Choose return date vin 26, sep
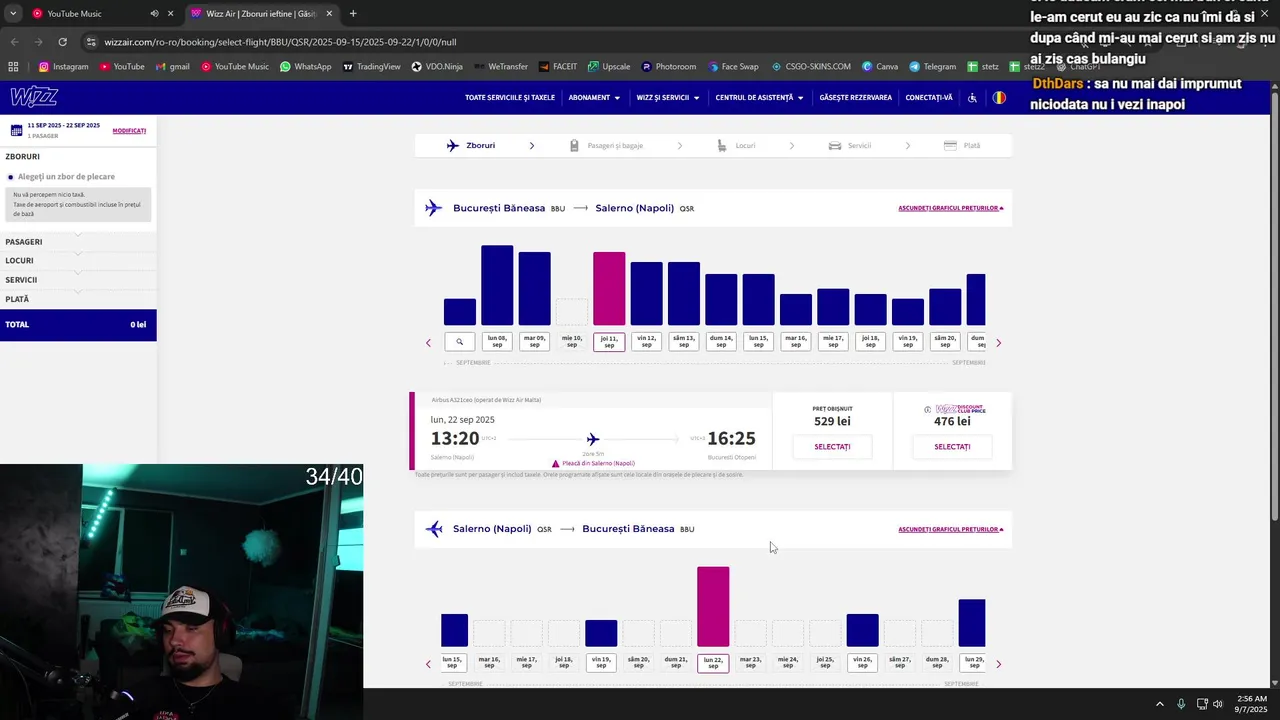The width and height of the screenshot is (1280, 720). coord(863,662)
